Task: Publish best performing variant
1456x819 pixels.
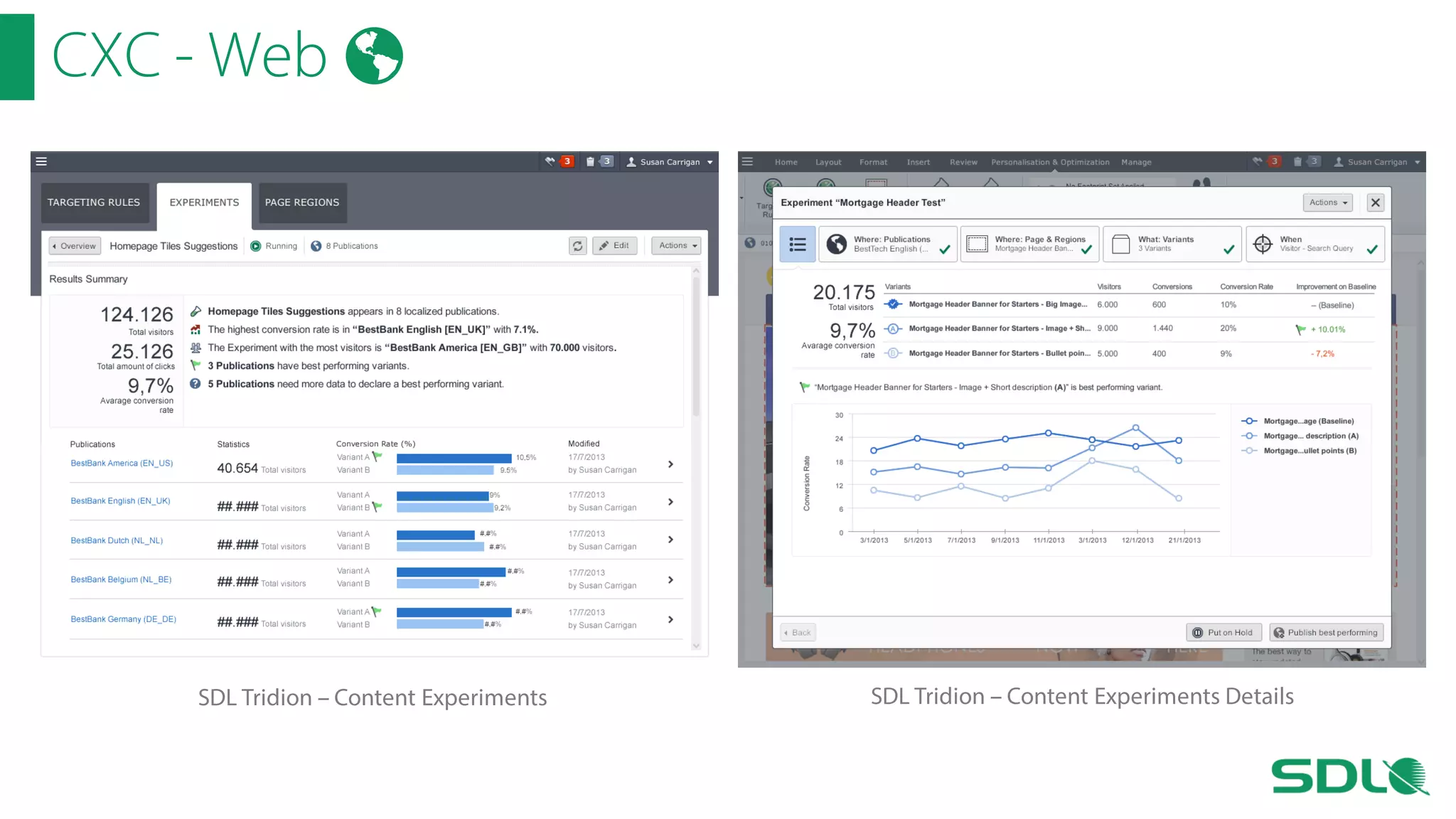Action: (x=1326, y=633)
